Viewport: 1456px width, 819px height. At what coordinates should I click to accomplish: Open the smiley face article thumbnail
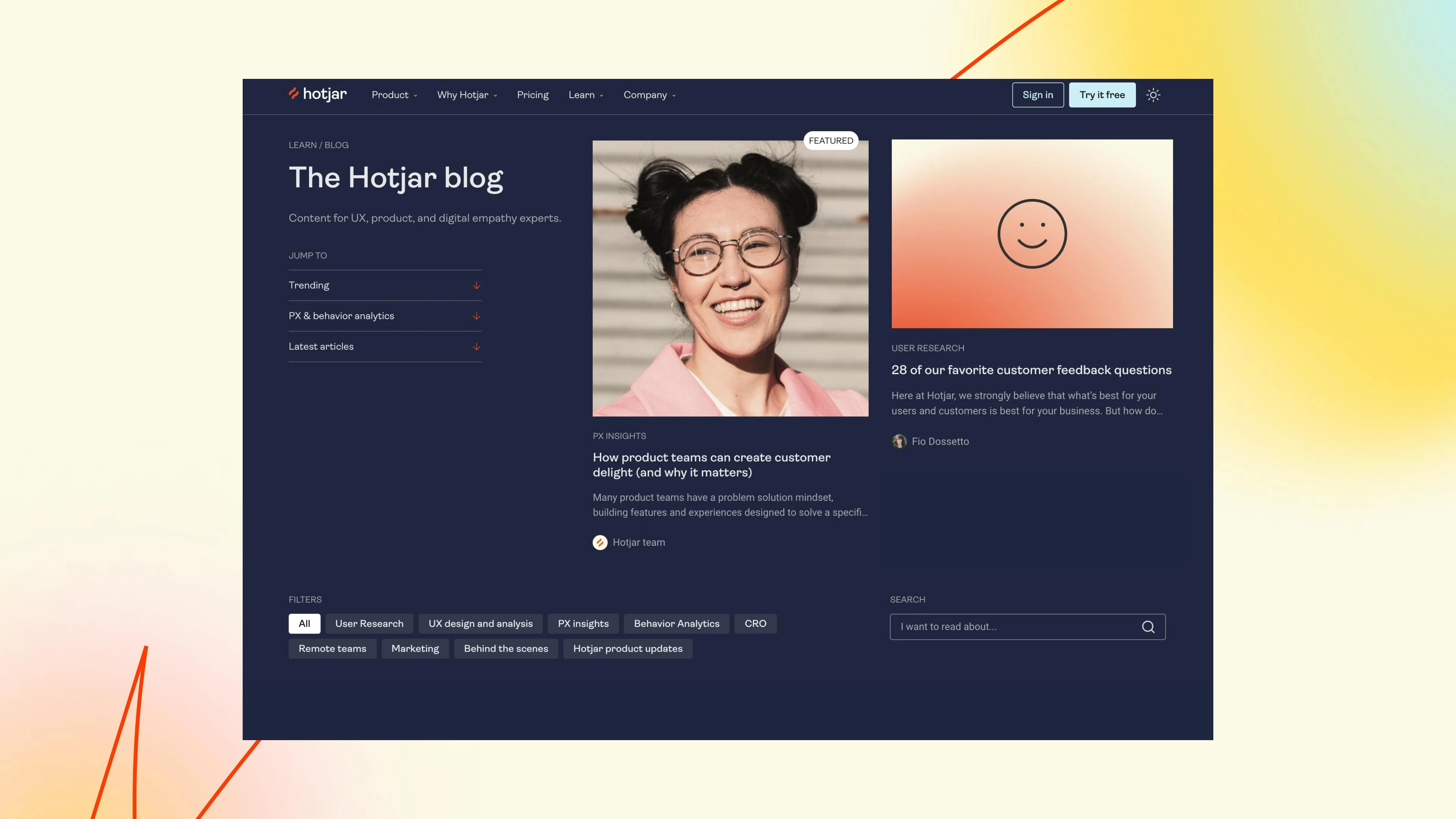(x=1032, y=234)
